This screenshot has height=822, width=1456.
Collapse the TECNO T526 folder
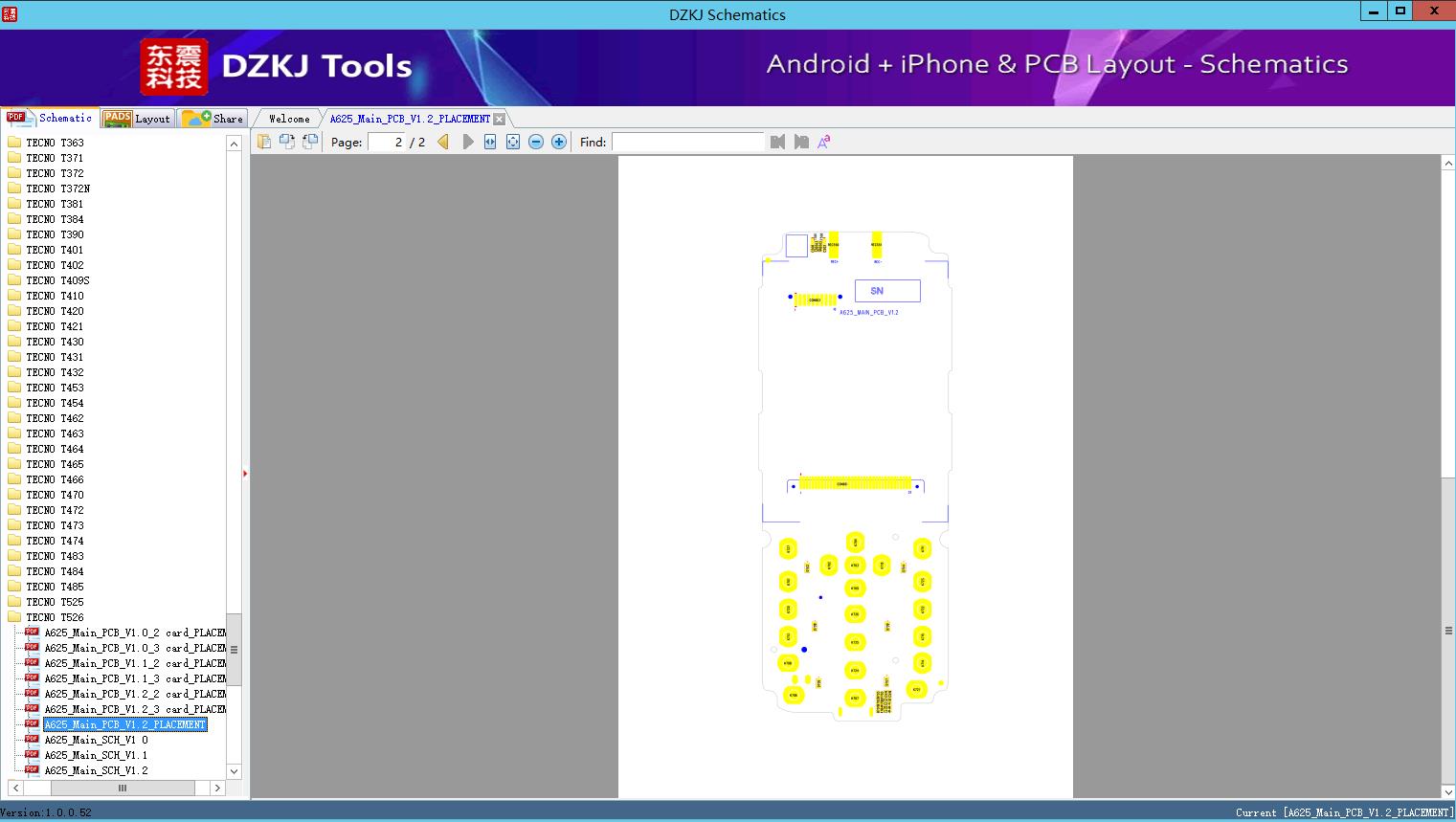55,617
